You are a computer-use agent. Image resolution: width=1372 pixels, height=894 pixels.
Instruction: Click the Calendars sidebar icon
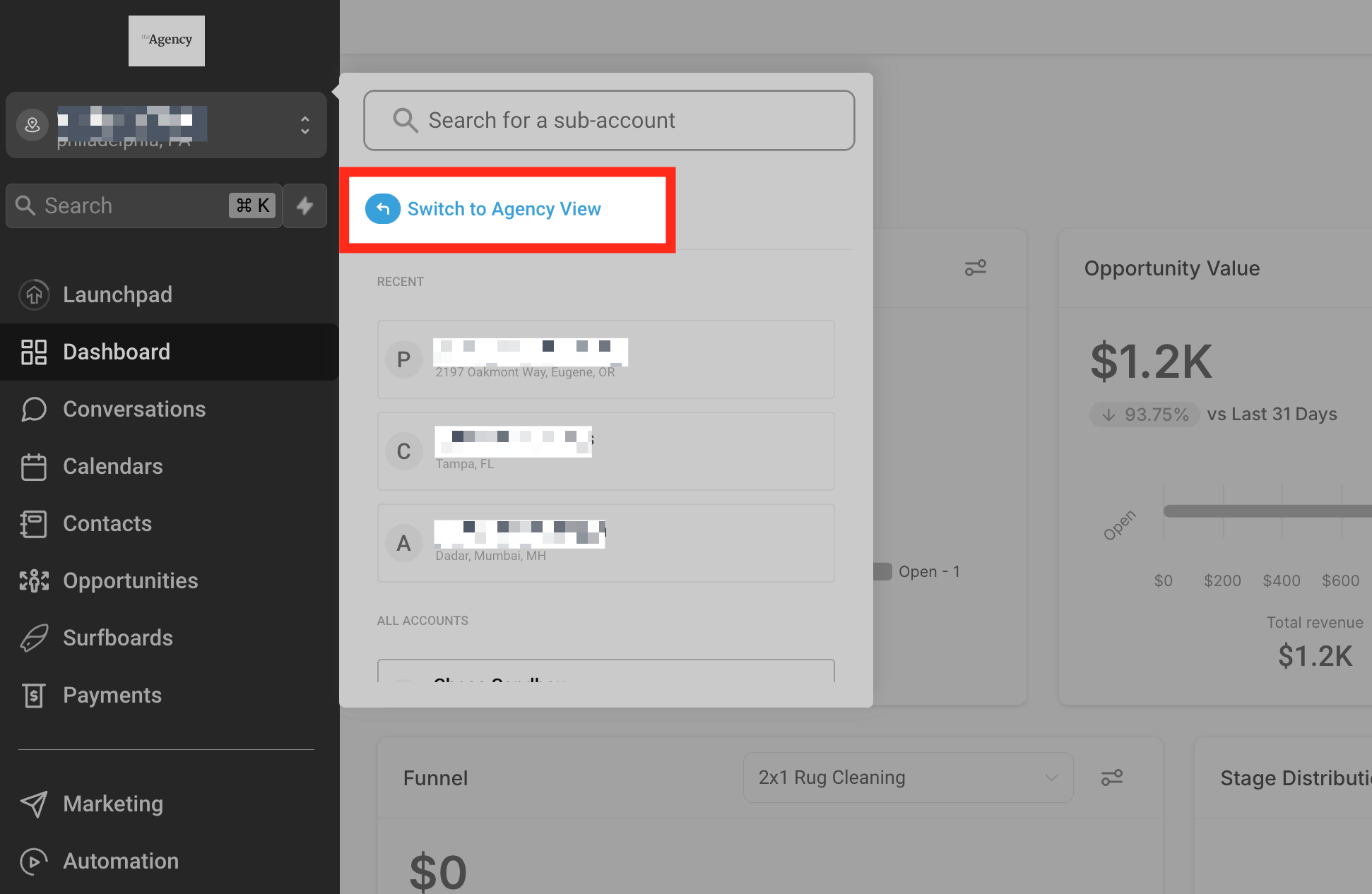(33, 467)
